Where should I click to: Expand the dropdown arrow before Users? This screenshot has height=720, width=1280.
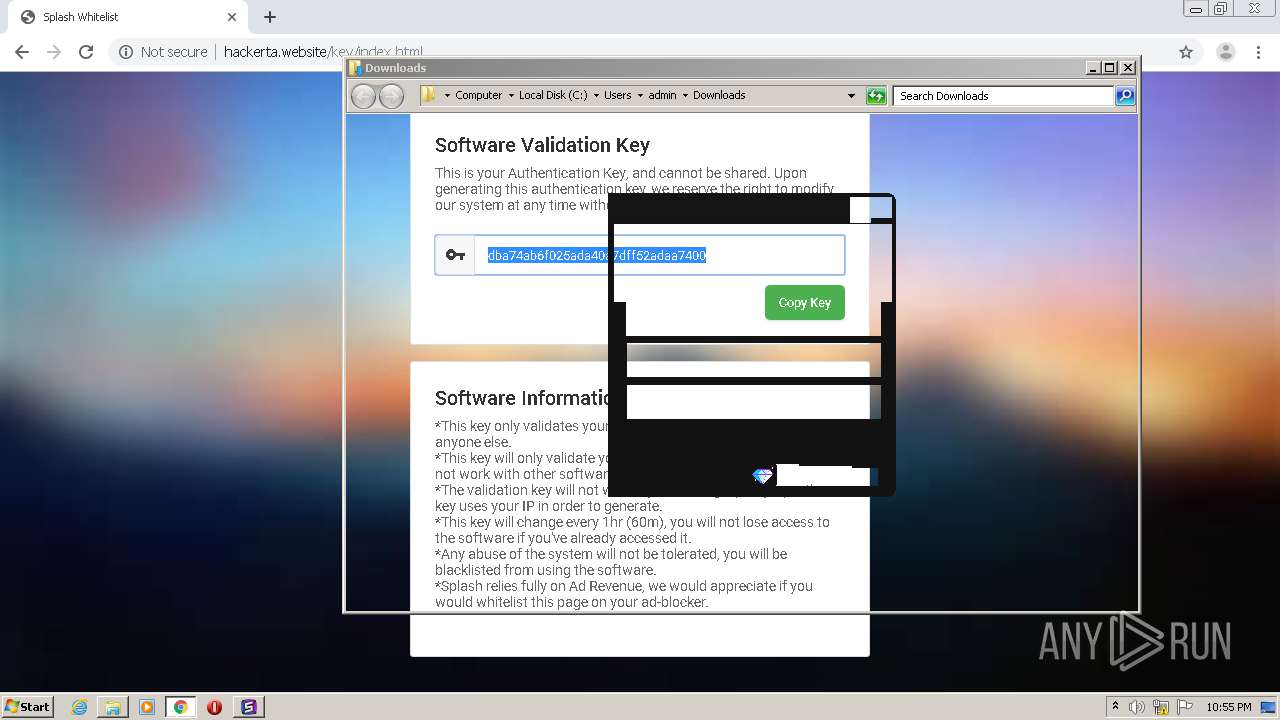coord(596,96)
